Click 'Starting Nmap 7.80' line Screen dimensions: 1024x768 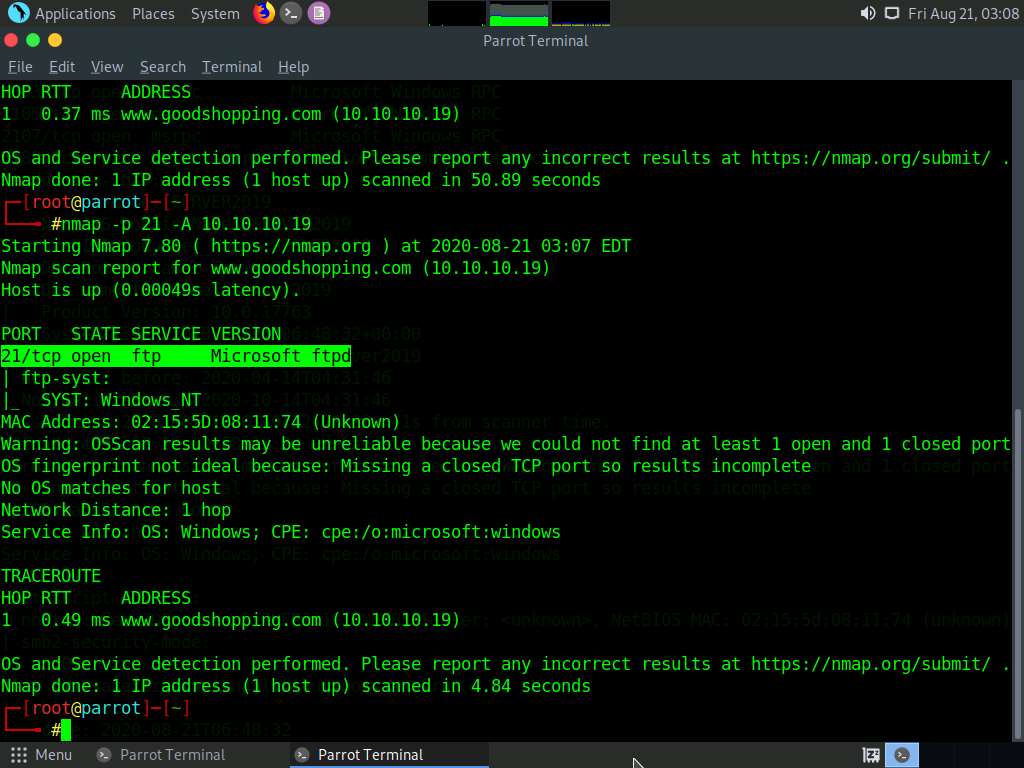(316, 246)
